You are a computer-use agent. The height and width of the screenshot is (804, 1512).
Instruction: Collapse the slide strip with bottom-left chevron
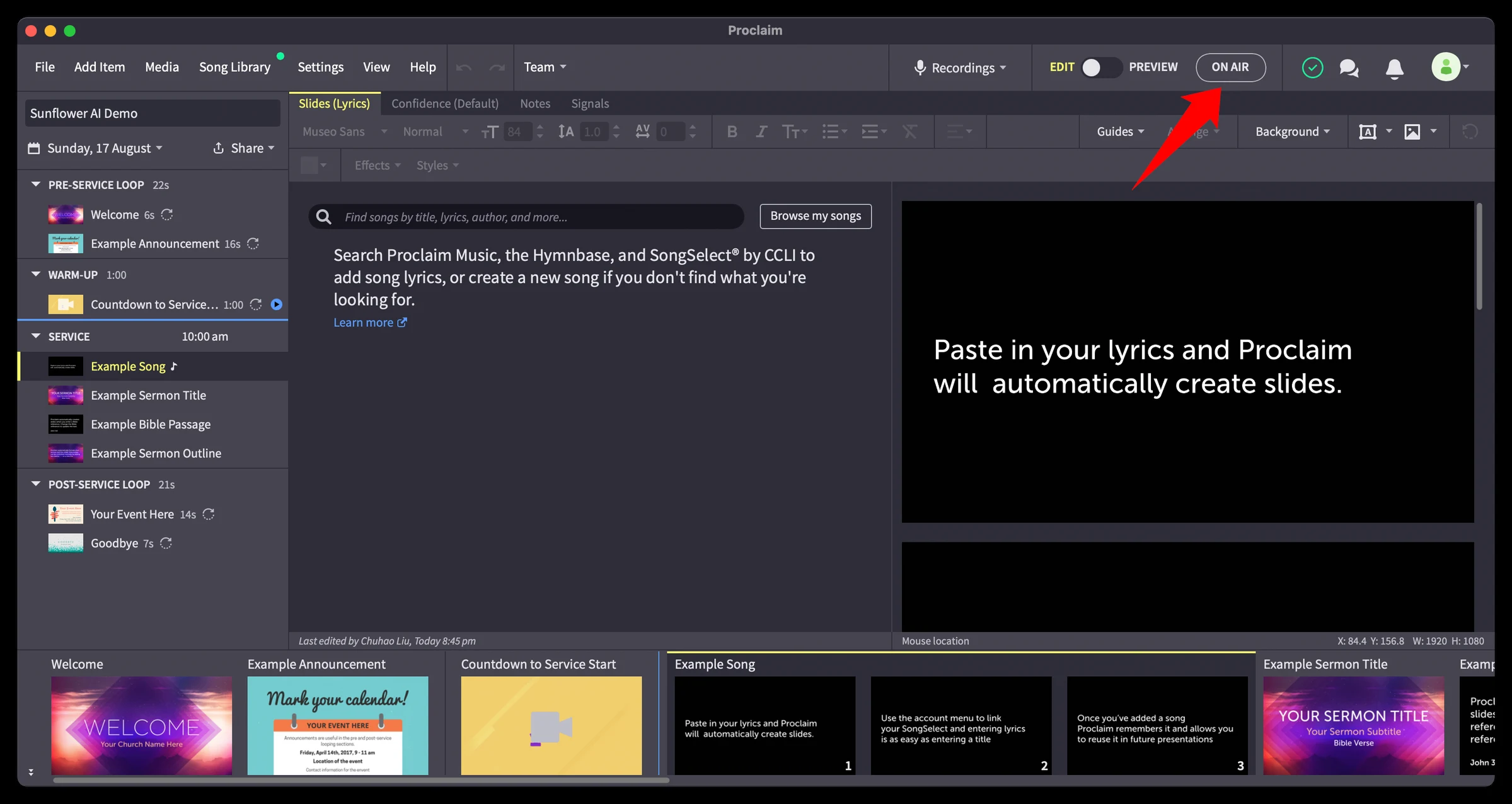[30, 772]
